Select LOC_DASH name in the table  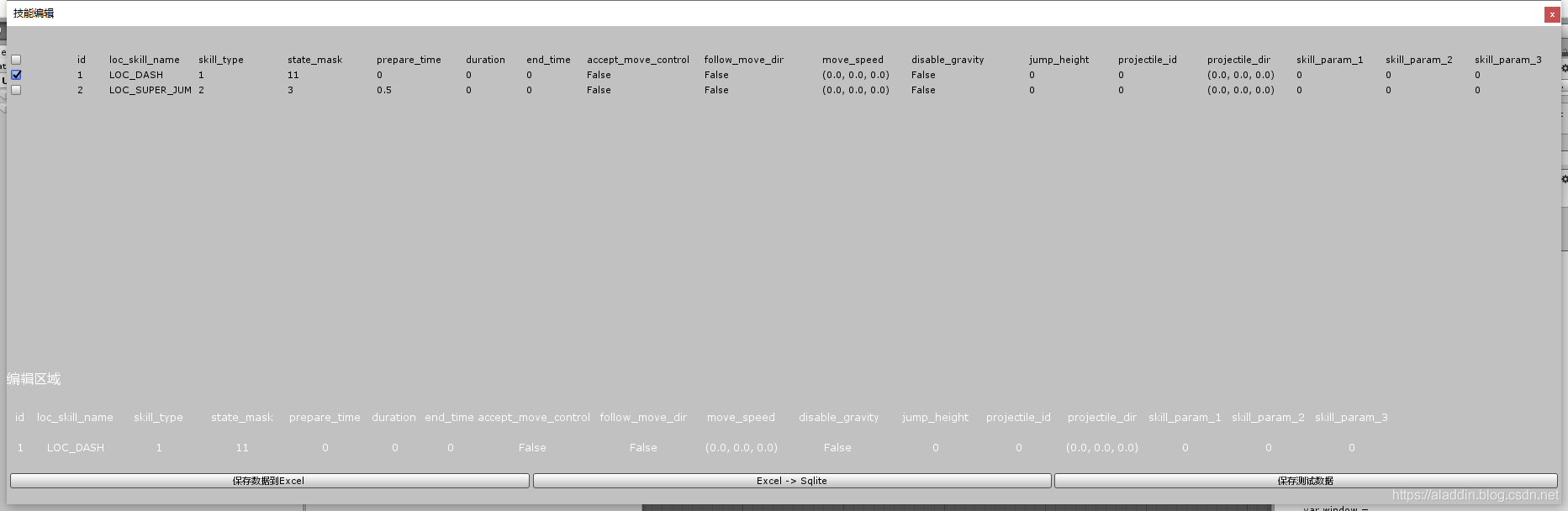coord(136,75)
